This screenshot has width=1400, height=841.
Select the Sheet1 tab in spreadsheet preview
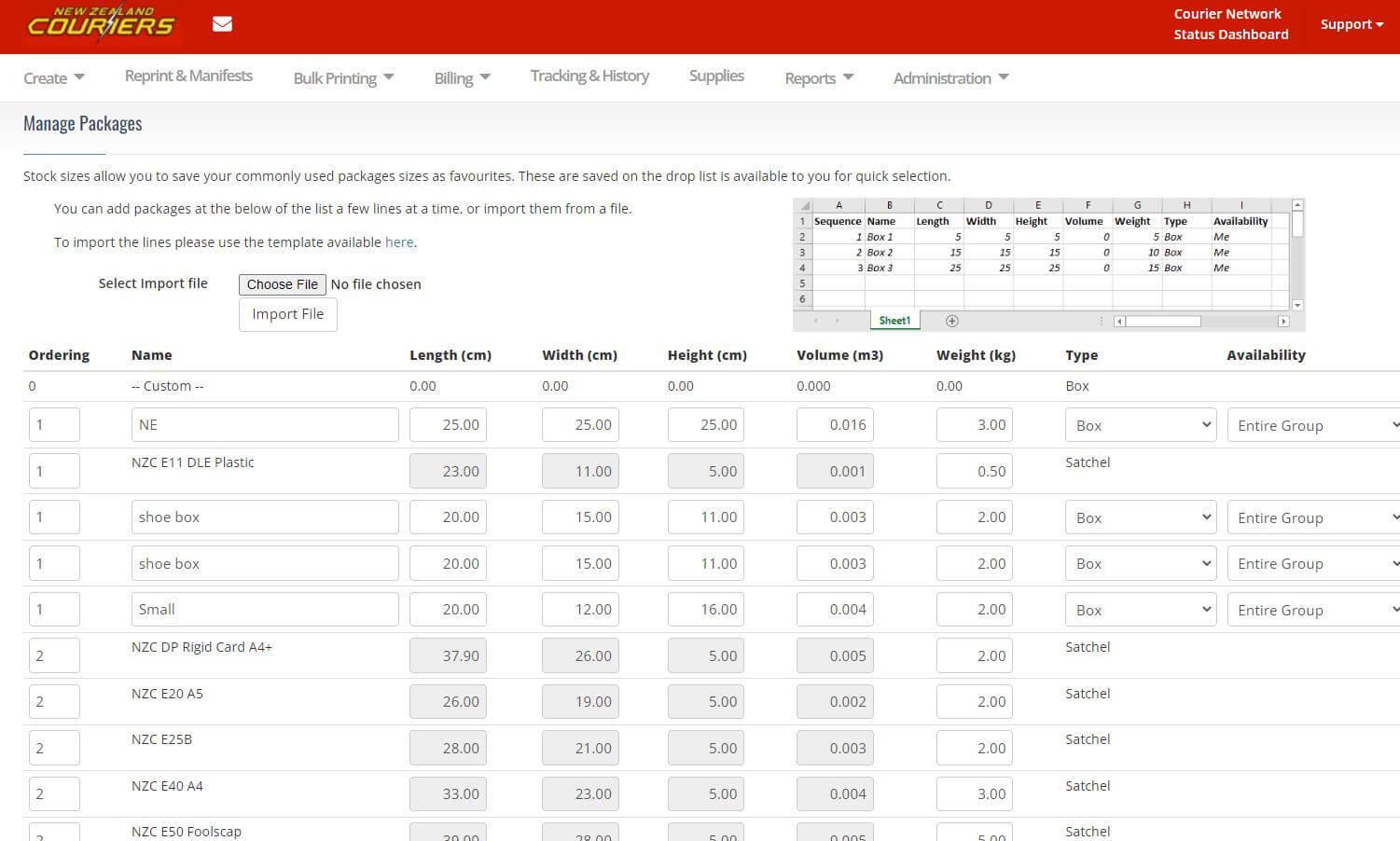pos(894,321)
